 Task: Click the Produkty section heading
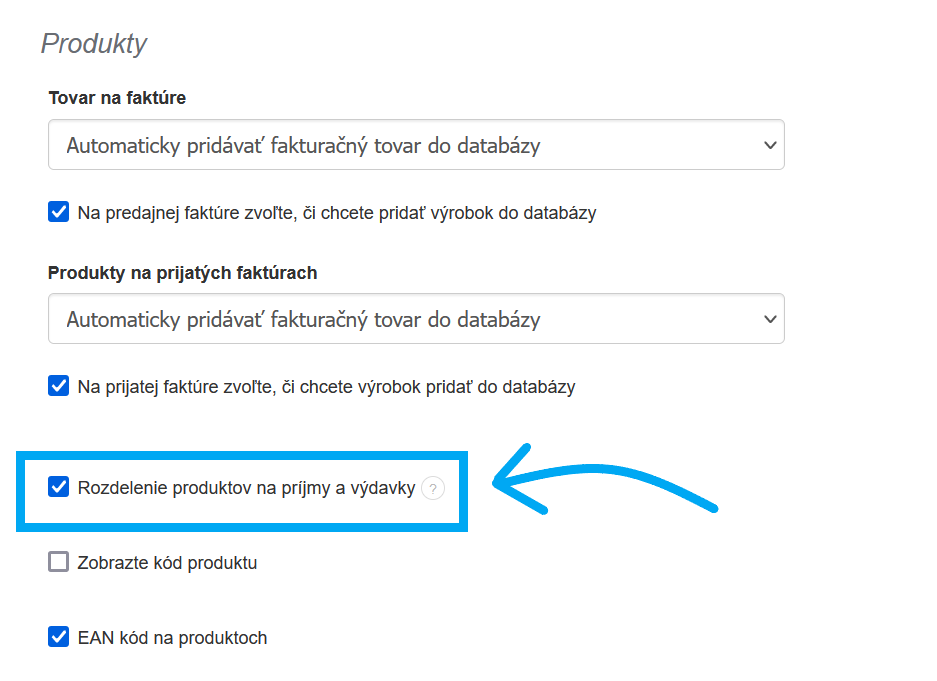click(94, 44)
